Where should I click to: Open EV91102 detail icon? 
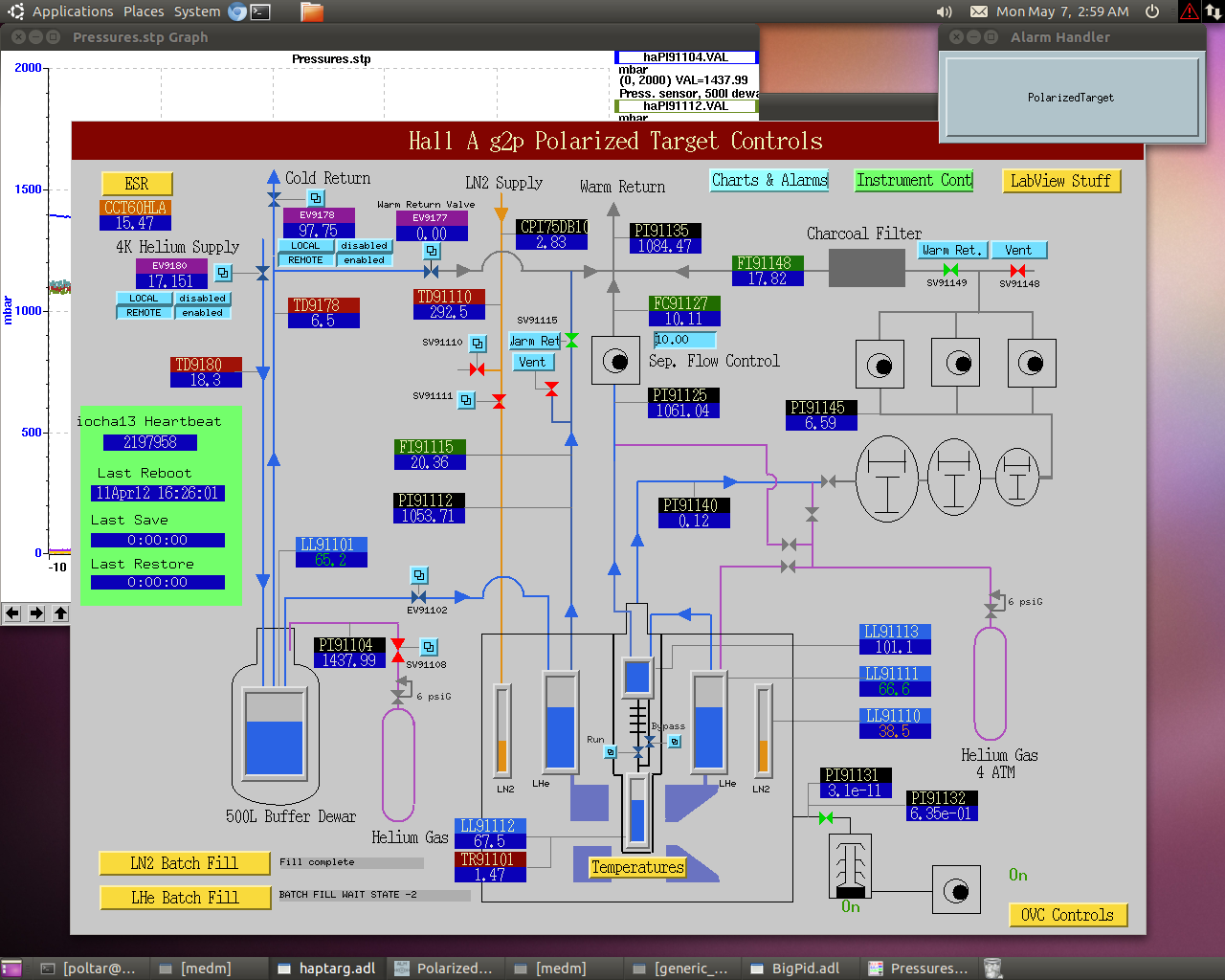coord(419,575)
